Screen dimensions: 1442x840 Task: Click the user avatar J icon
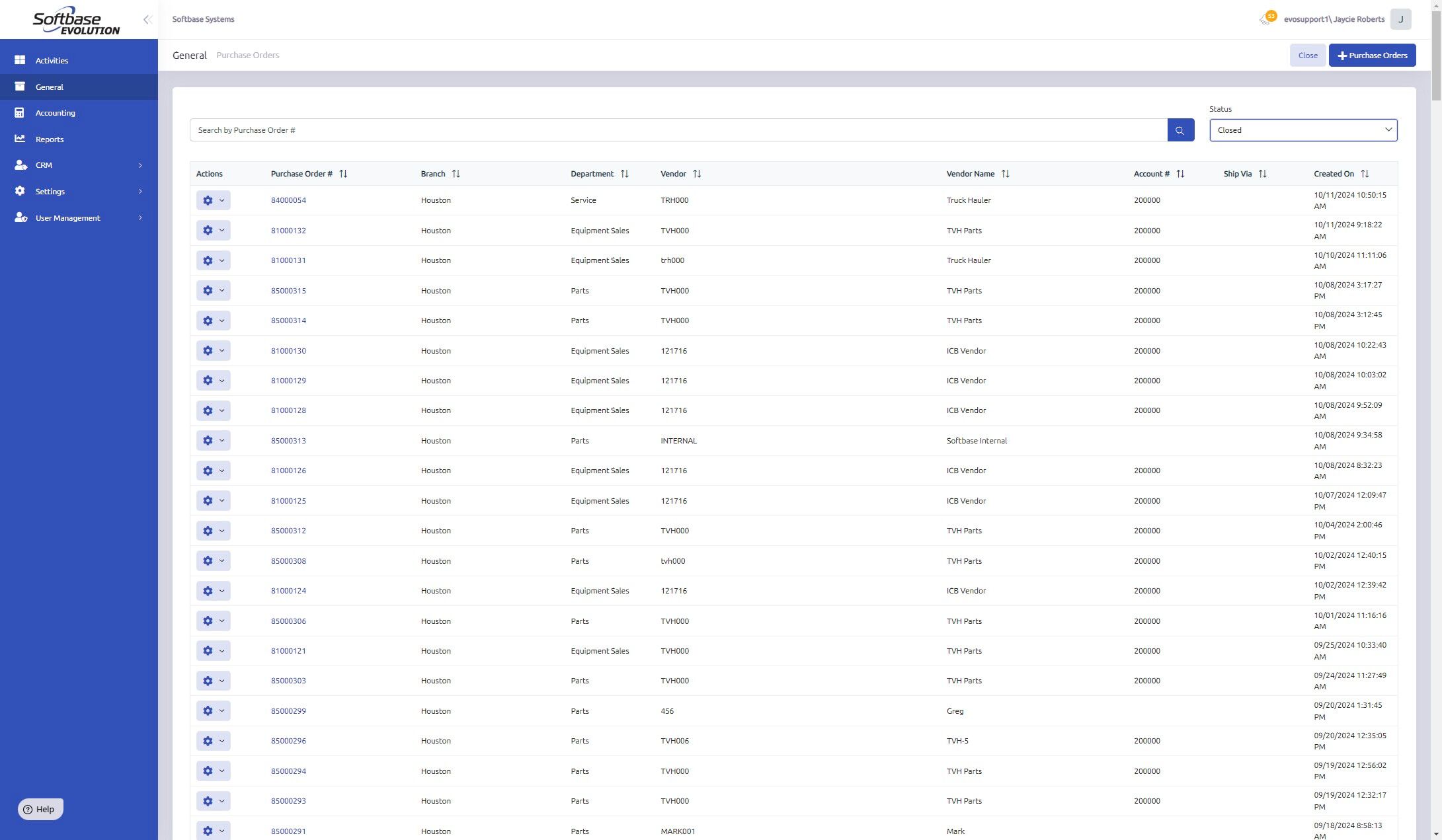click(1400, 19)
